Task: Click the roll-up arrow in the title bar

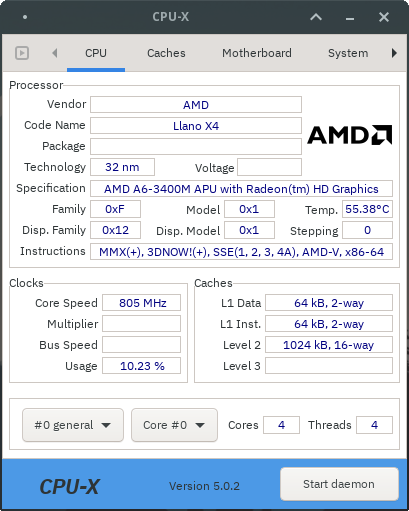Action: click(x=316, y=17)
